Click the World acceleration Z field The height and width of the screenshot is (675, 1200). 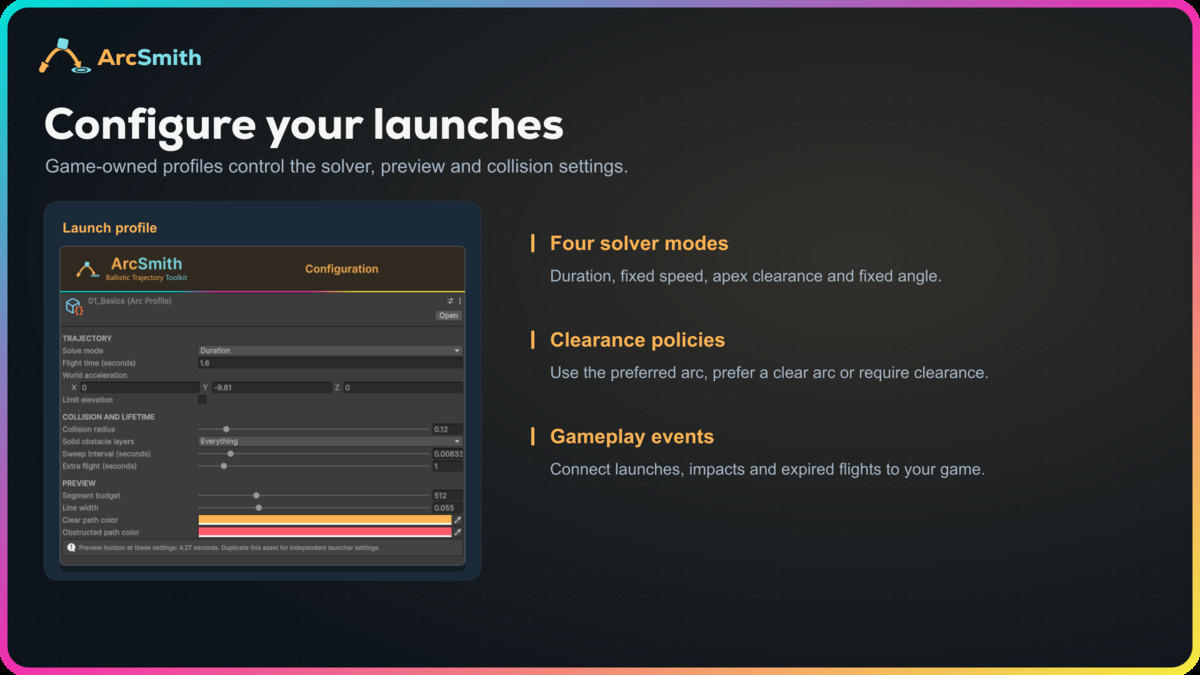pyautogui.click(x=403, y=387)
